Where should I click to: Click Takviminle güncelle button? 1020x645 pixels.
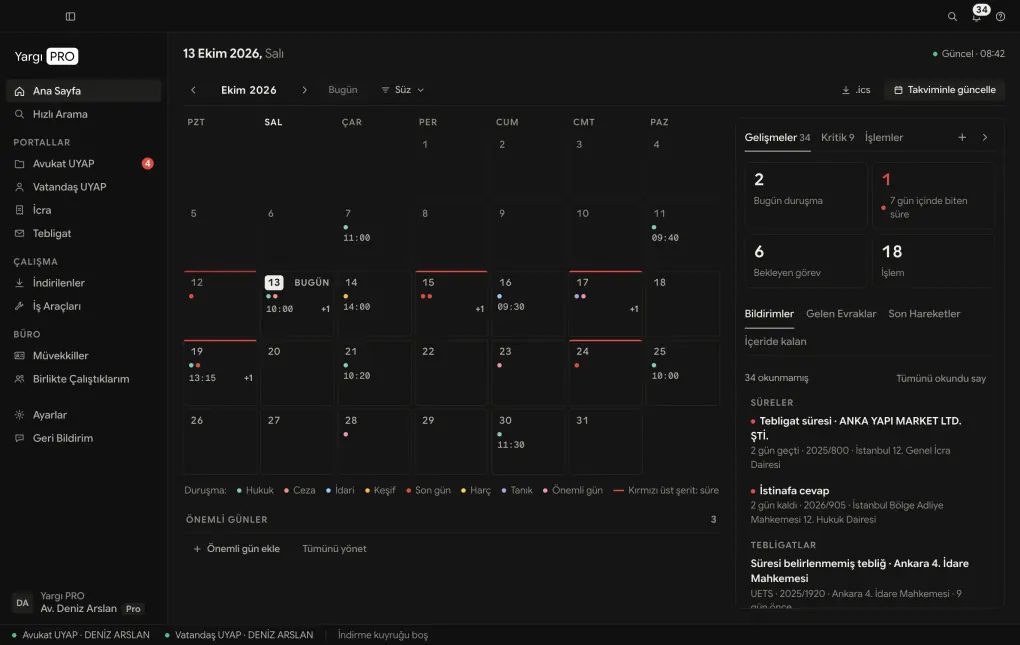[944, 90]
